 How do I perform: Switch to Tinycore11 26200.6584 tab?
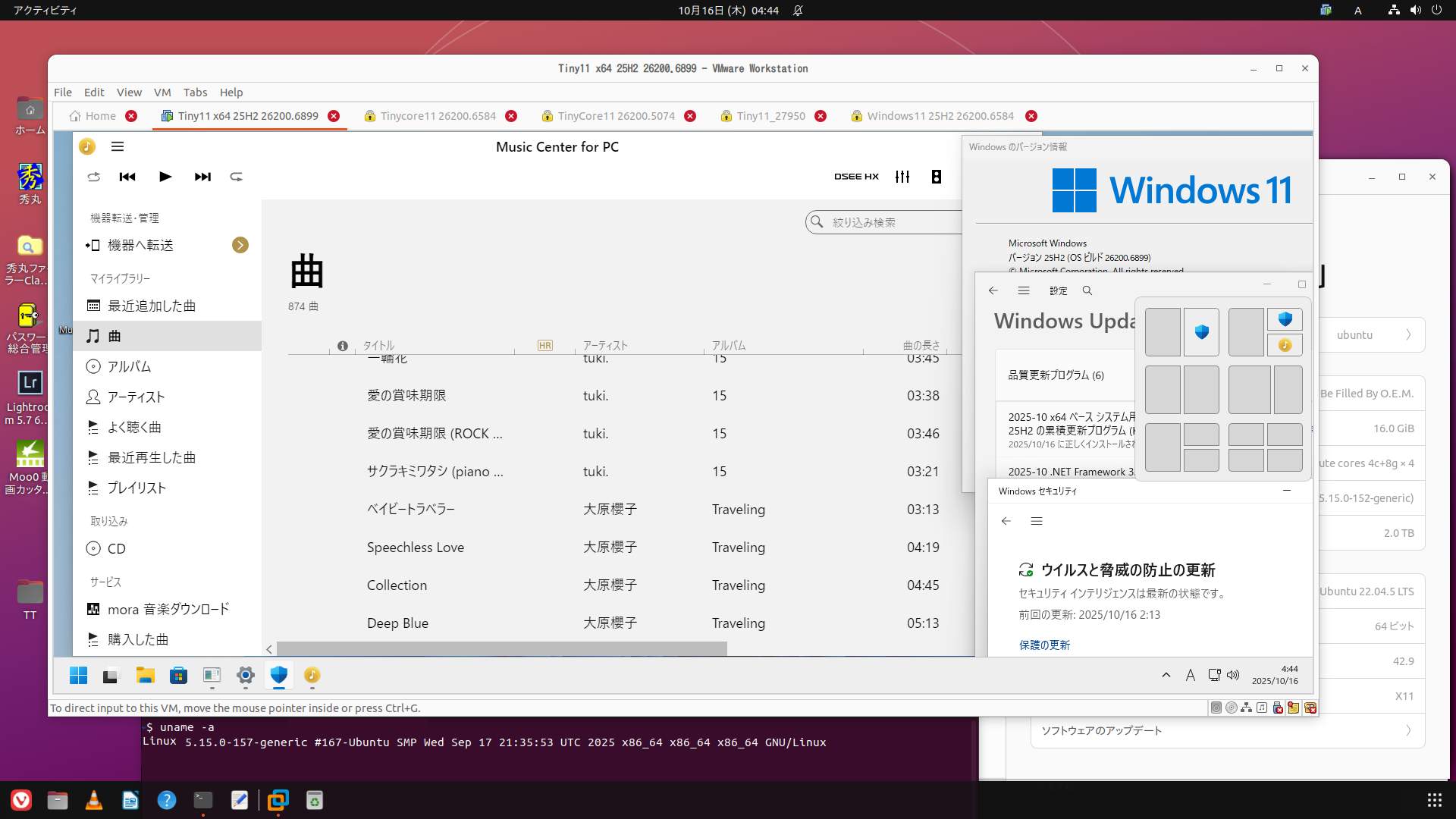coord(438,116)
